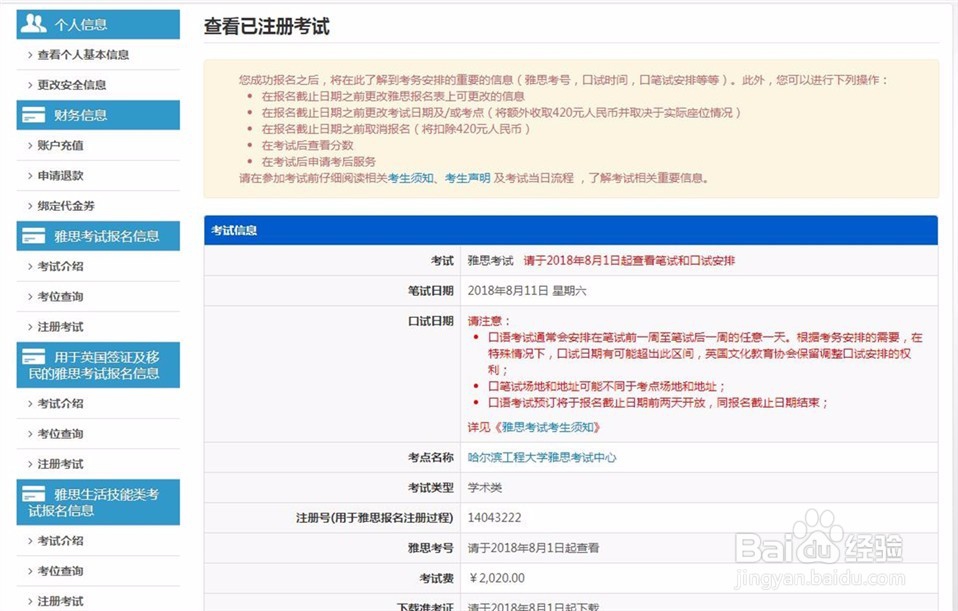Viewport: 958px width, 611px height.
Task: Select 用于英国签证及移民的雅思考试报名信息 header
Action: 98,365
